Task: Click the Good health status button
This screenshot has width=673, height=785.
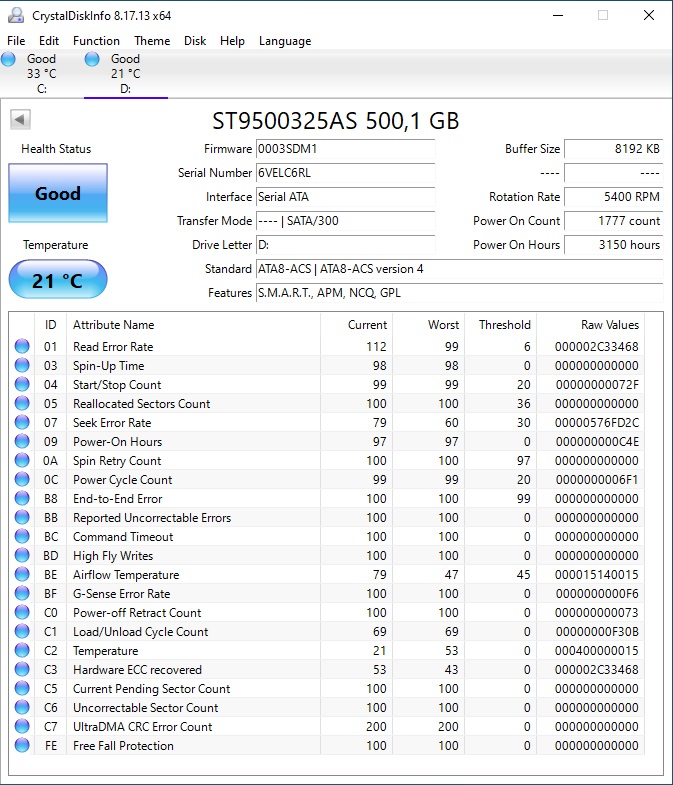Action: 58,193
